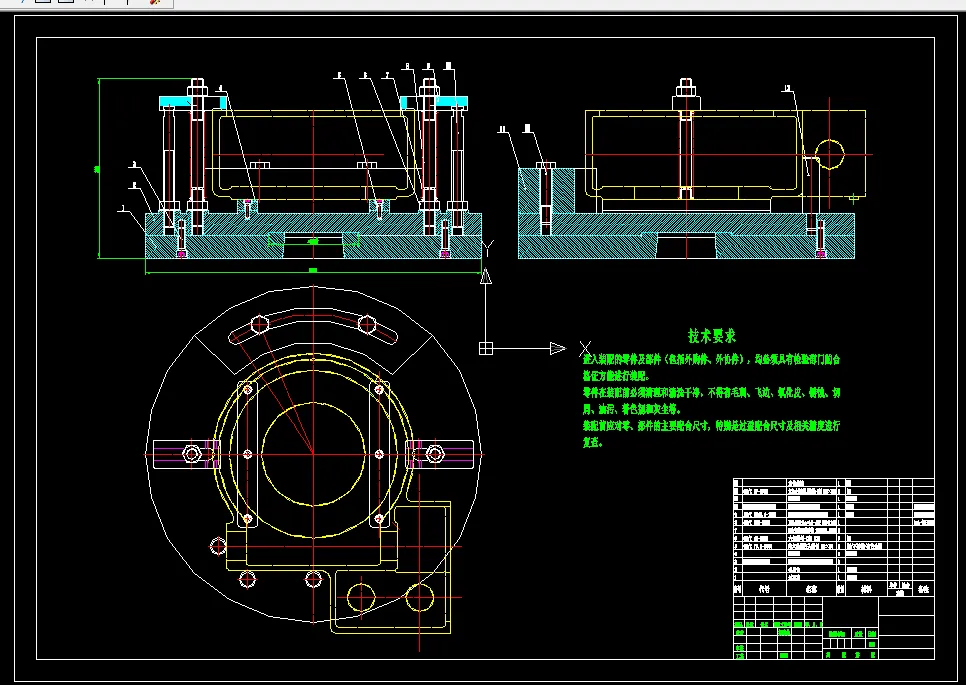966x685 pixels.
Task: Click the horizontal width dimension below front view
Action: [313, 270]
